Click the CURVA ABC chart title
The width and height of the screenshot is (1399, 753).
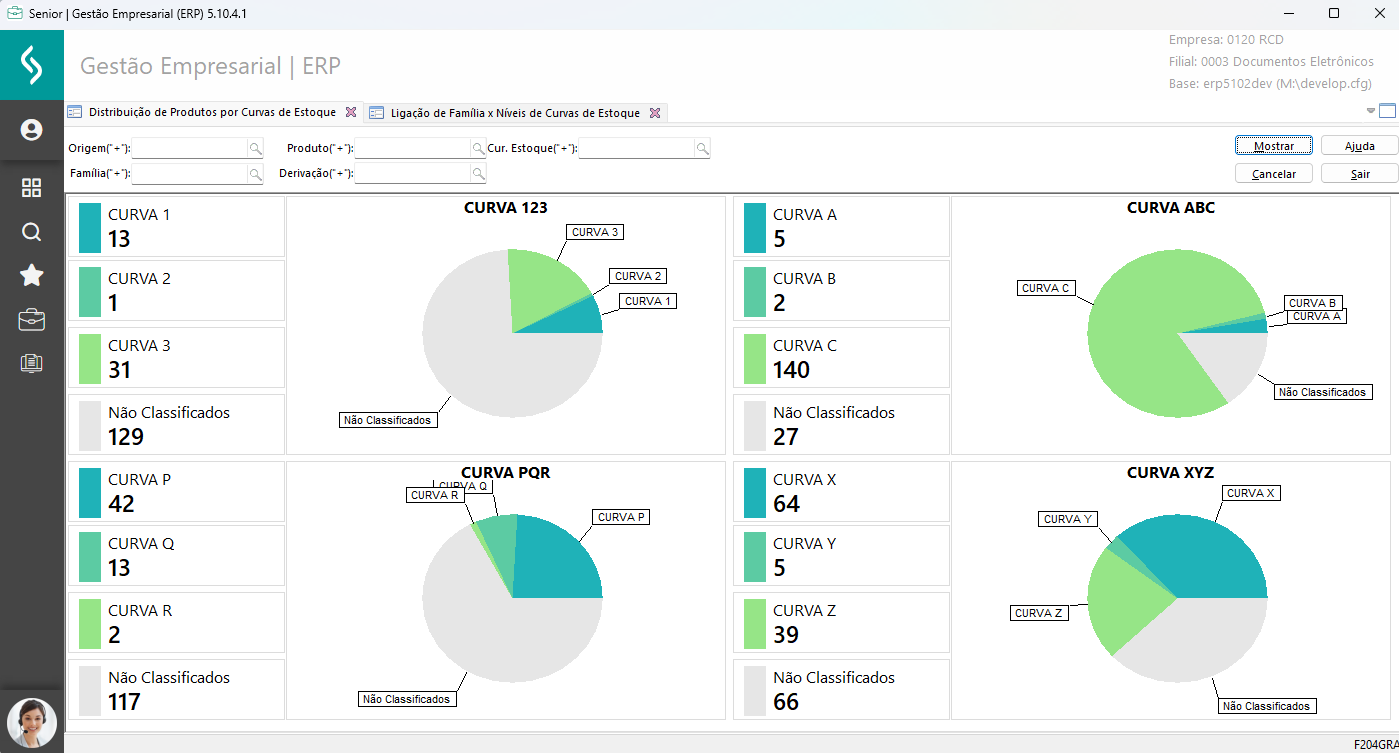click(x=1171, y=208)
